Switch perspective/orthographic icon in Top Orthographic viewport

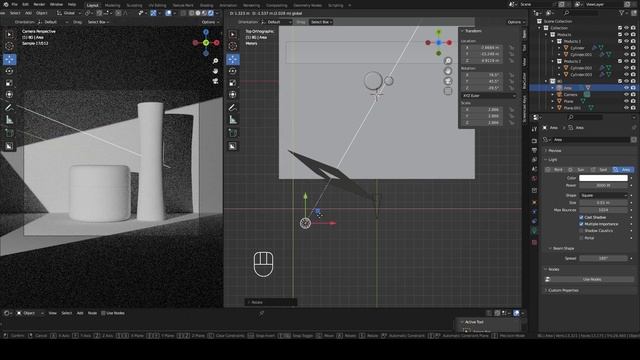448,91
